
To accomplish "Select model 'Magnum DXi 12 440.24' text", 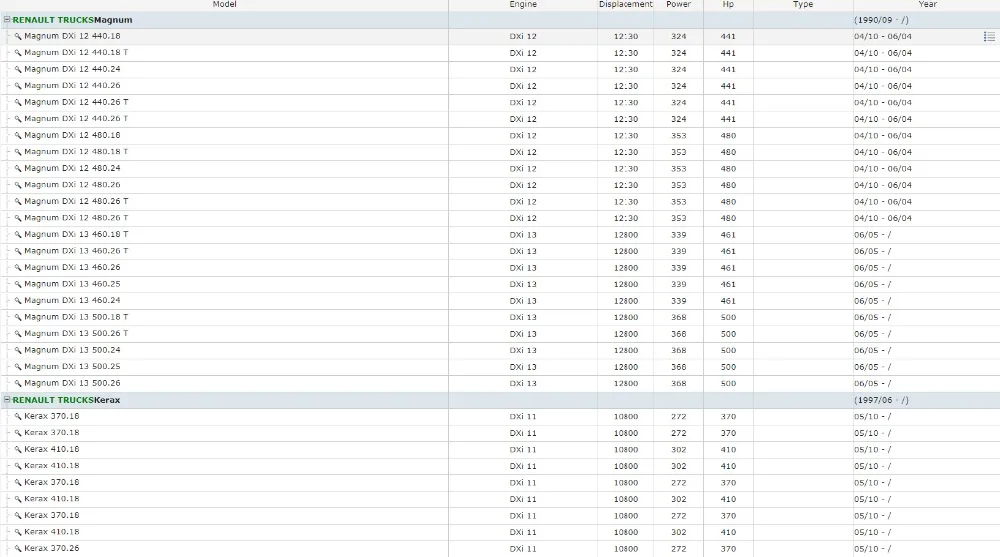I will click(72, 69).
